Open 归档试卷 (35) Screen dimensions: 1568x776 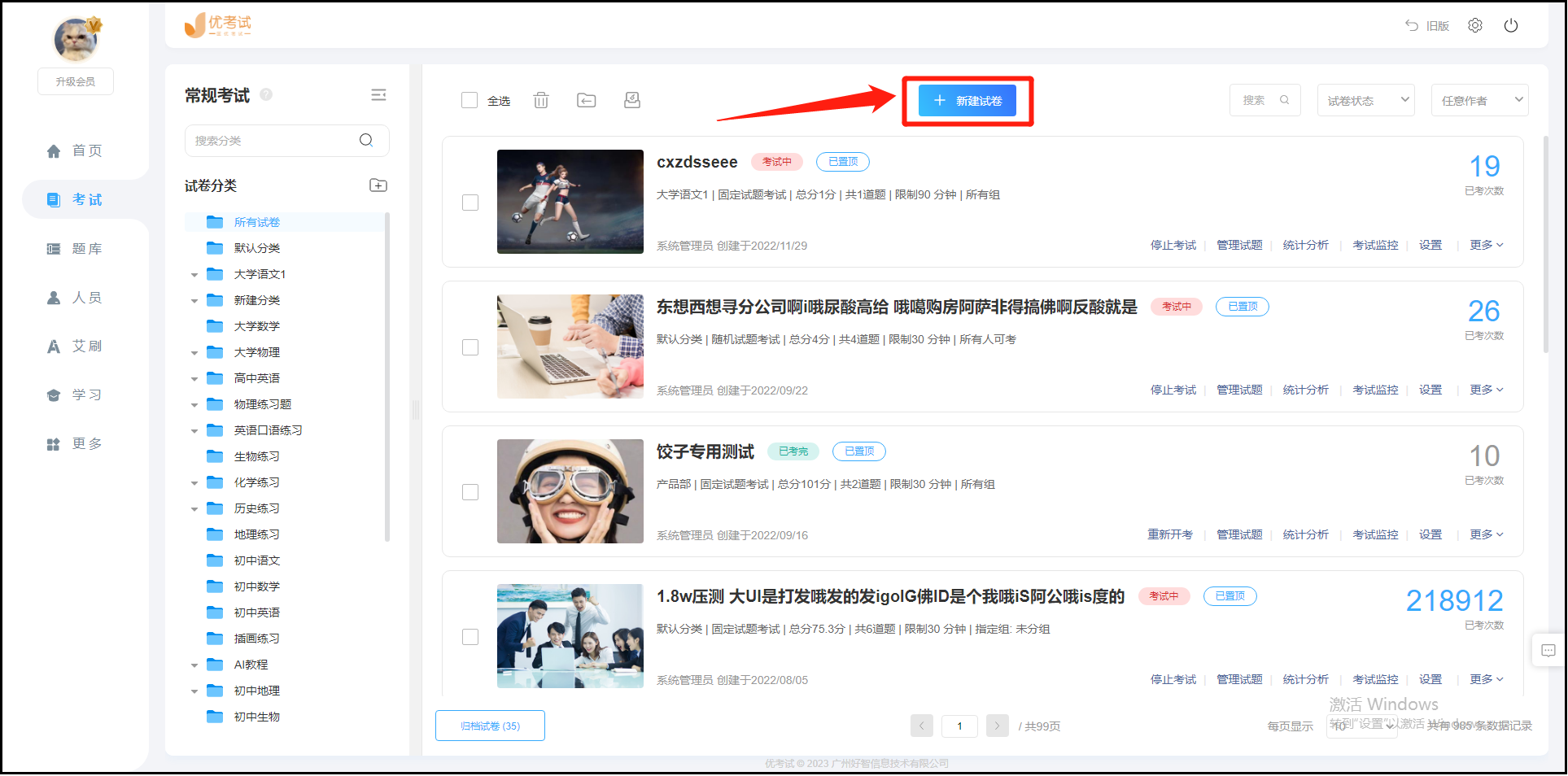(x=490, y=726)
